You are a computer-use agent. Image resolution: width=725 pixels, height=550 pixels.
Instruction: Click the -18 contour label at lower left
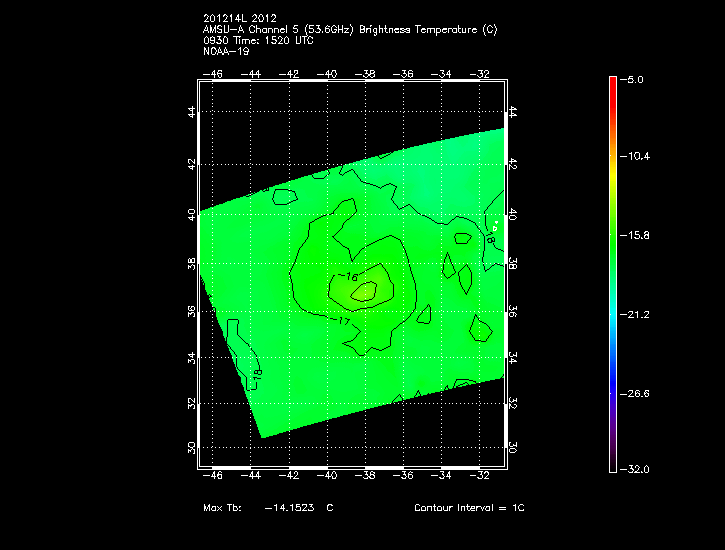(x=256, y=373)
